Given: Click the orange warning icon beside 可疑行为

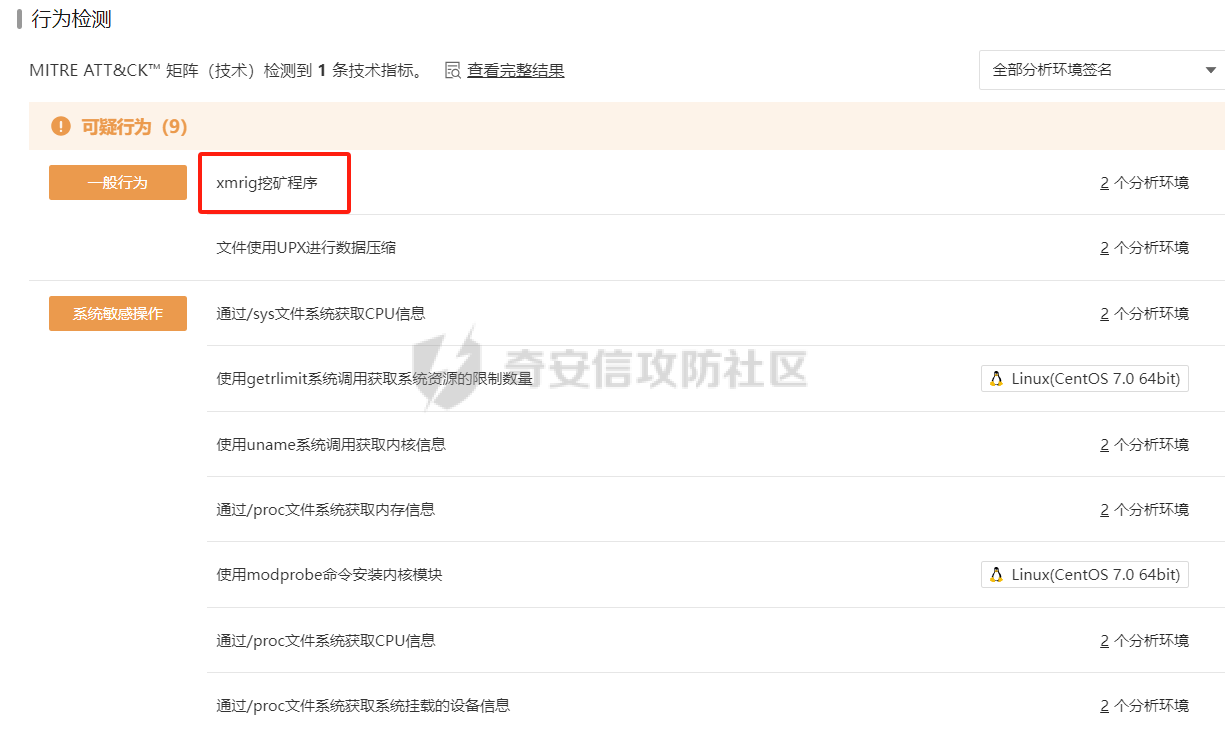Looking at the screenshot, I should click(61, 126).
